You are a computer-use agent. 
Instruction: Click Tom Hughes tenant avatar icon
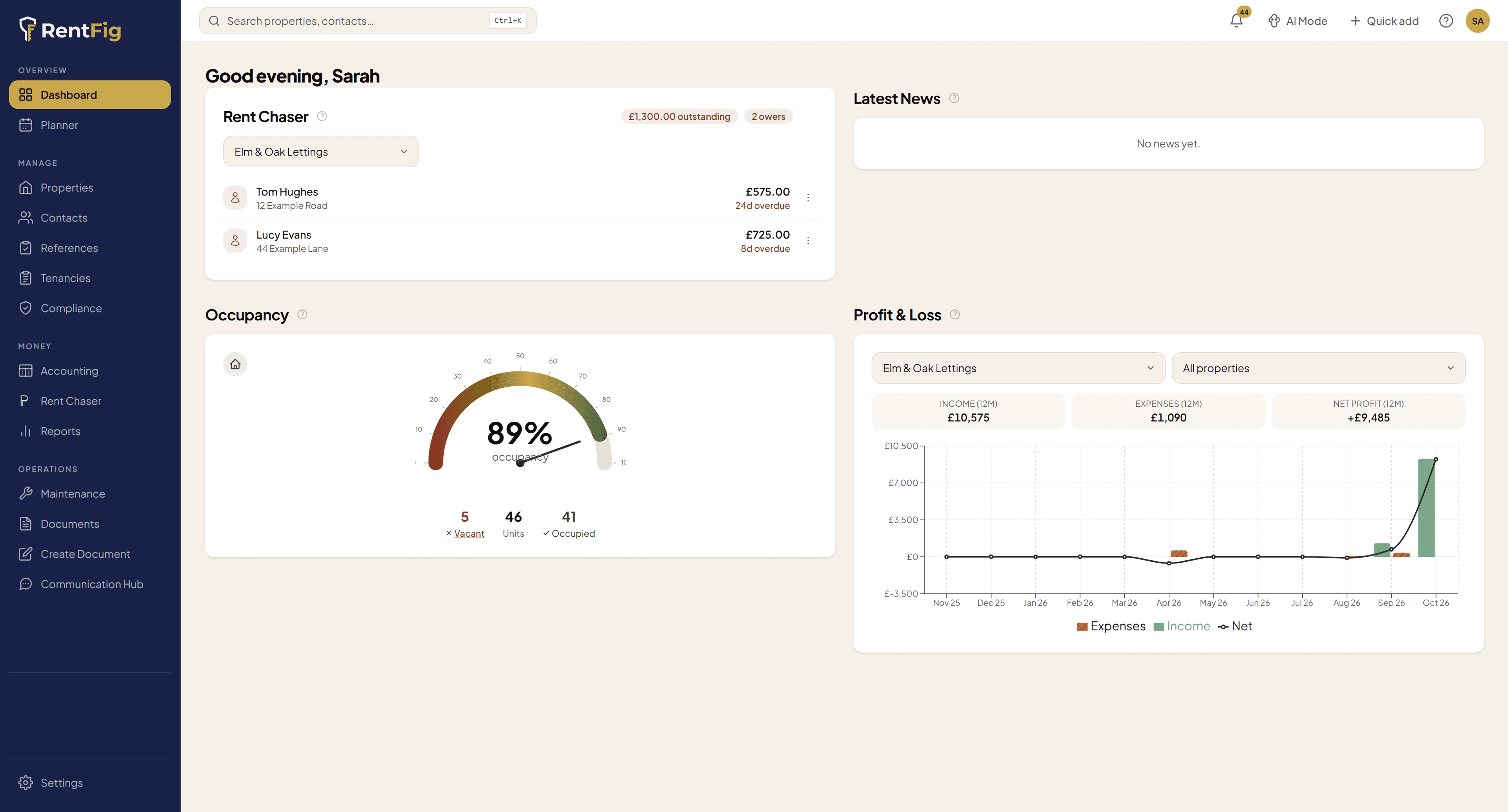tap(235, 198)
